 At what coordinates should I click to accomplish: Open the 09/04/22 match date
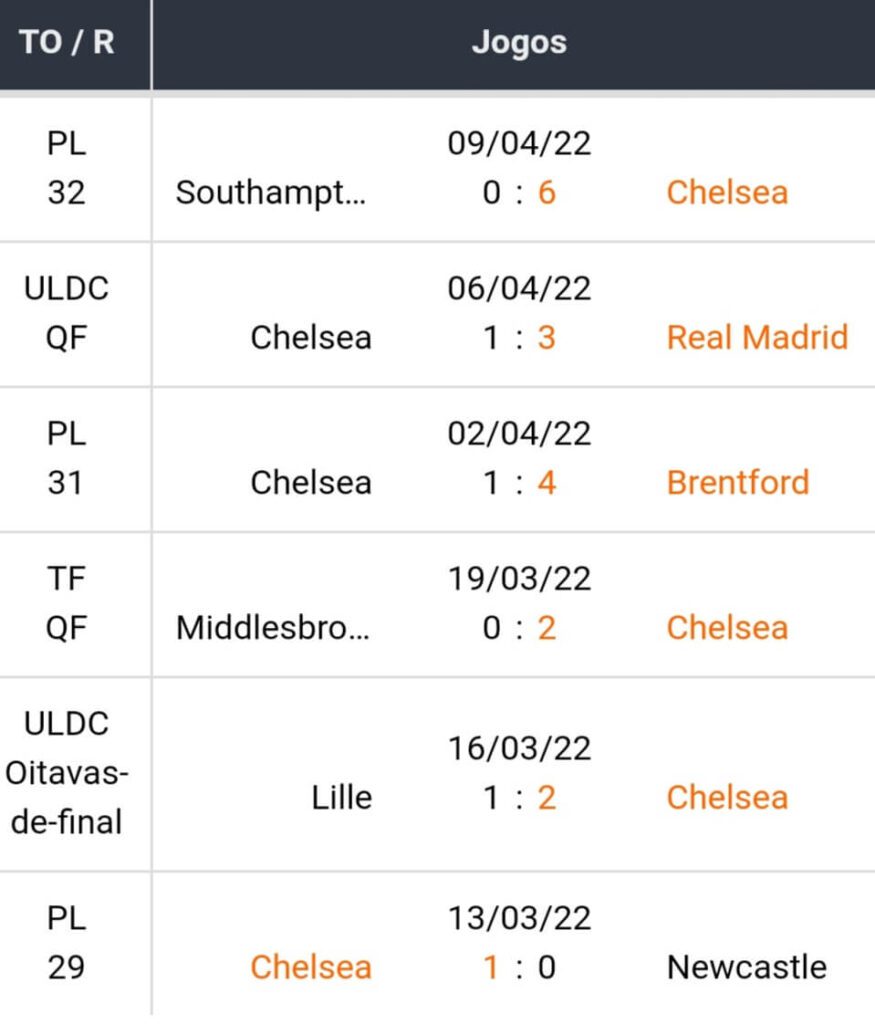pyautogui.click(x=519, y=143)
